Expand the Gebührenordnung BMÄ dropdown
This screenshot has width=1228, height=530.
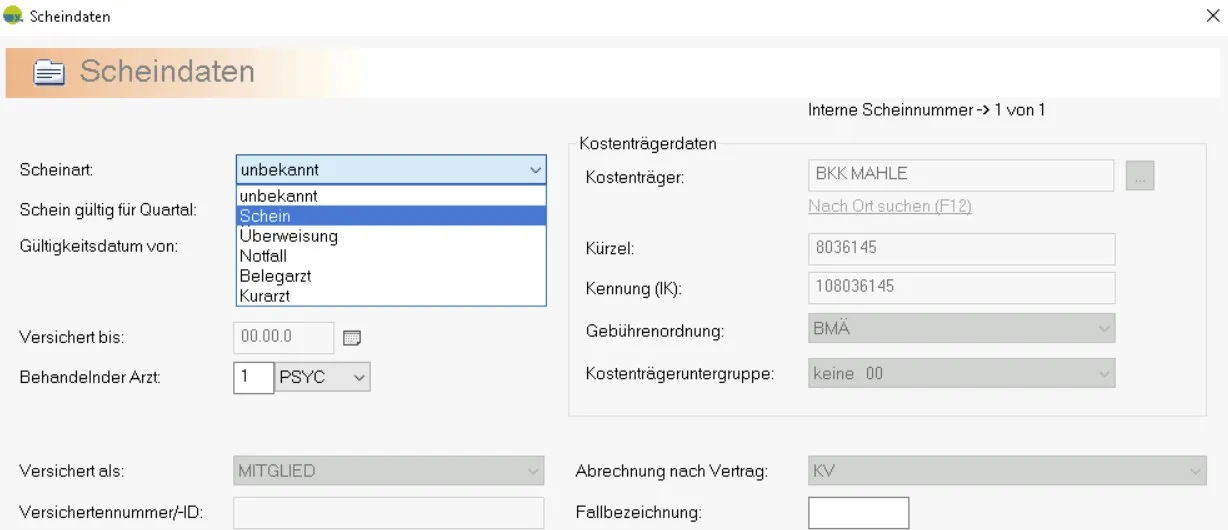[1104, 328]
